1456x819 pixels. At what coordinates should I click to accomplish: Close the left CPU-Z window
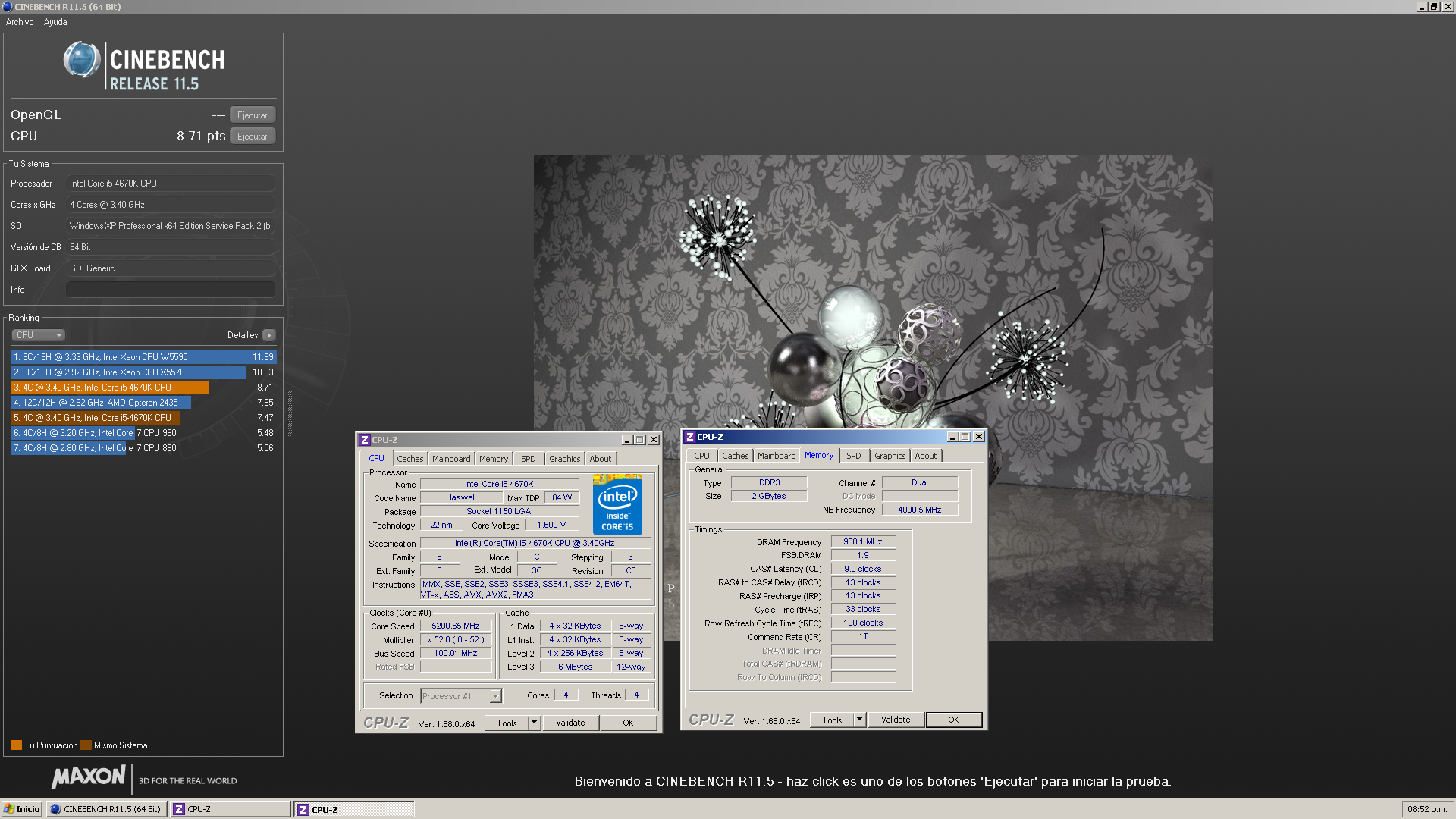(654, 440)
